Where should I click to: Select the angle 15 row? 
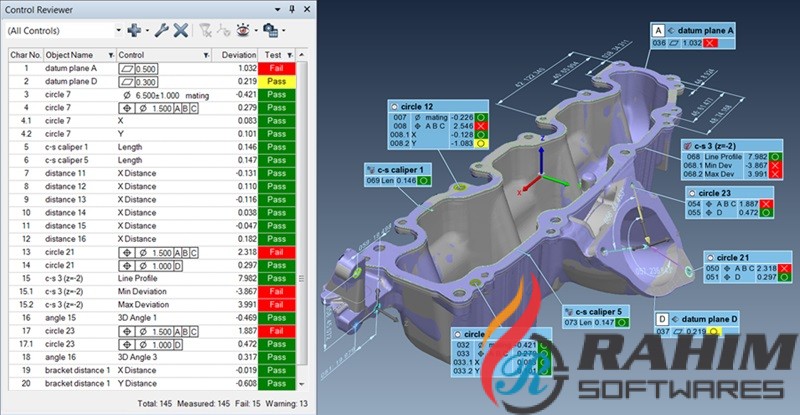(x=152, y=318)
